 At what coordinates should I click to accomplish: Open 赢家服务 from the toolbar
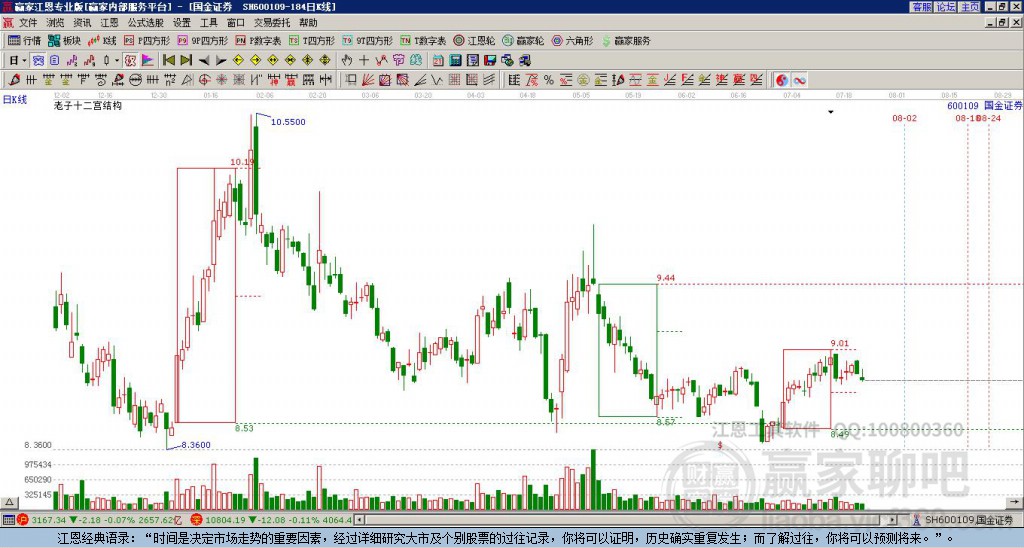[626, 40]
